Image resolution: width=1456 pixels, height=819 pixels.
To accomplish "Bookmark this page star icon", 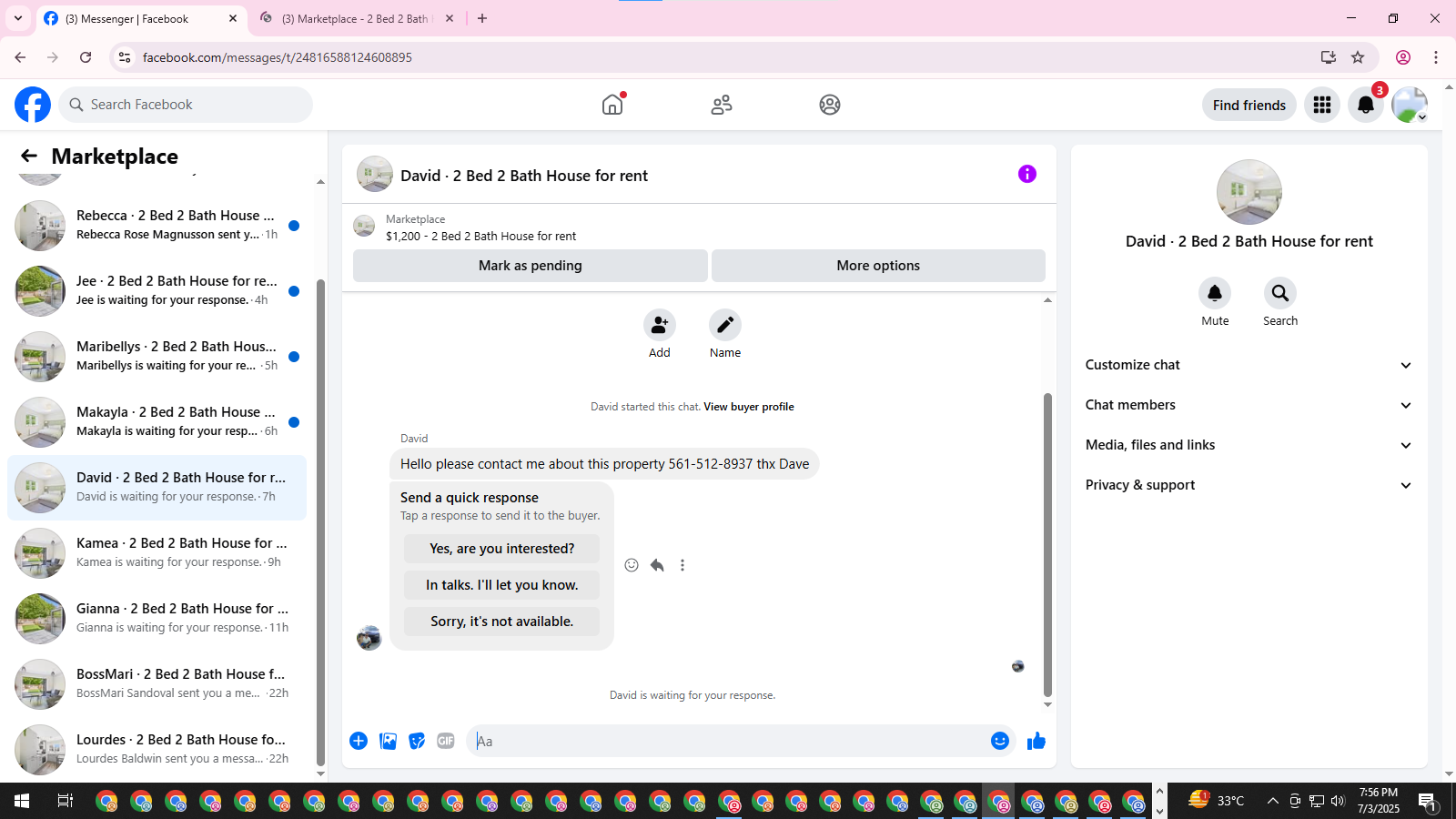I will pyautogui.click(x=1358, y=57).
